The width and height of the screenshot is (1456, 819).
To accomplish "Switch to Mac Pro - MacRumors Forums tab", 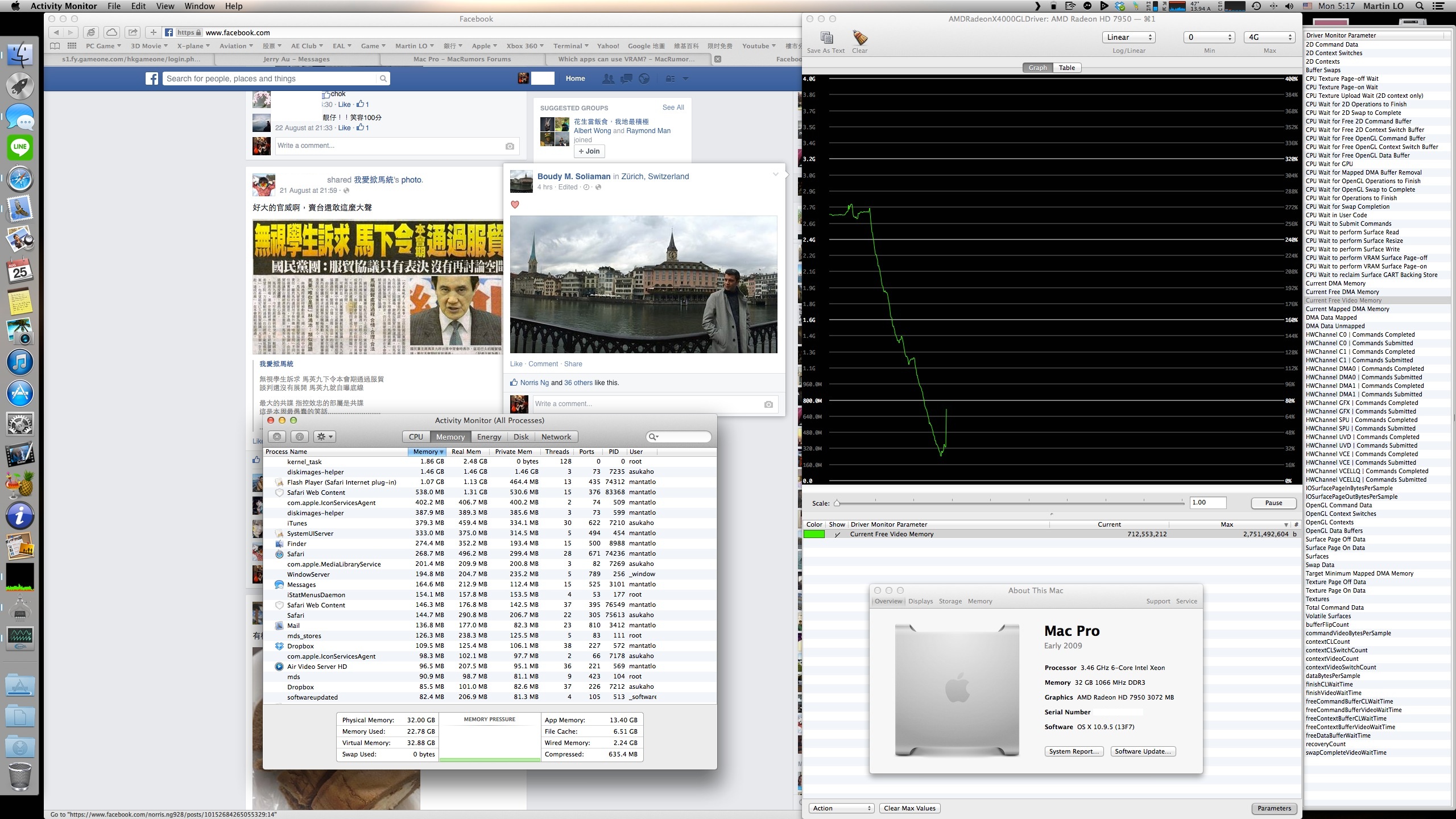I will [x=462, y=59].
